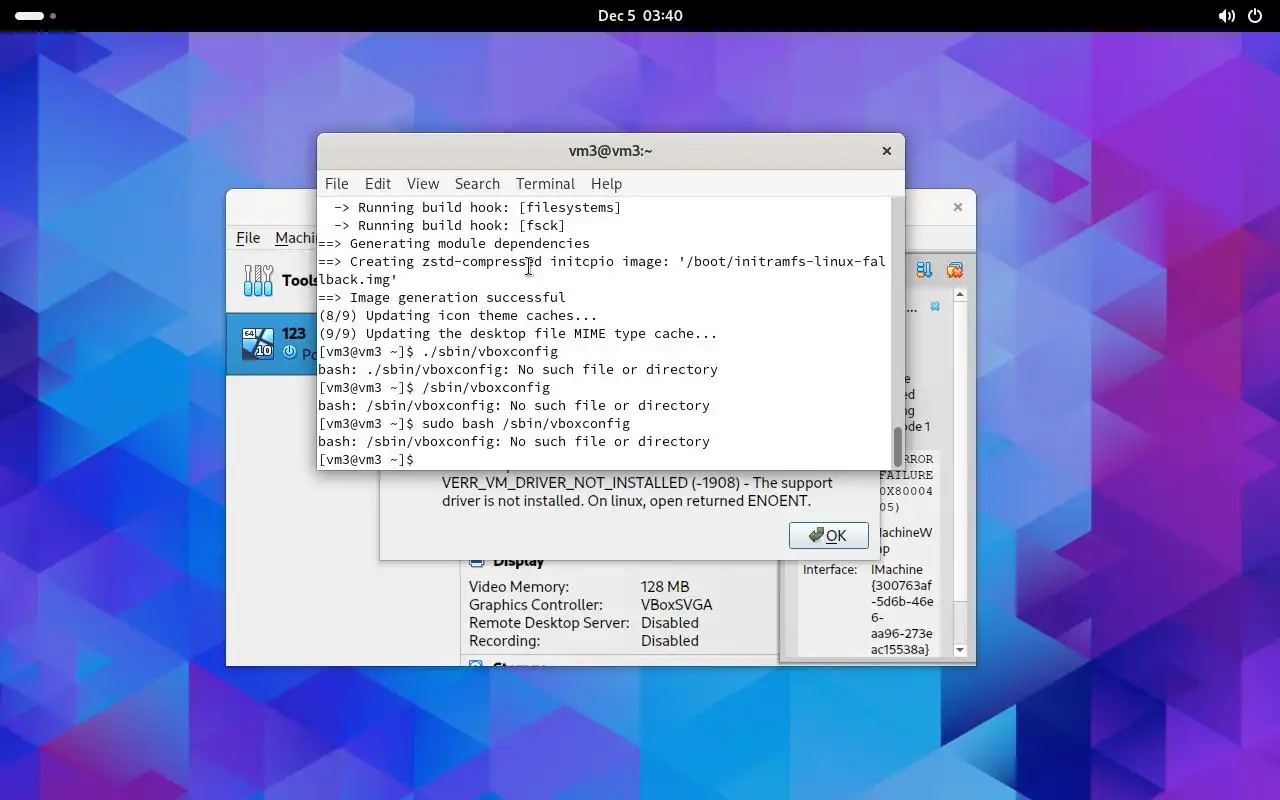Open the View menu in terminal
Screen dimensions: 1280x800
423,184
